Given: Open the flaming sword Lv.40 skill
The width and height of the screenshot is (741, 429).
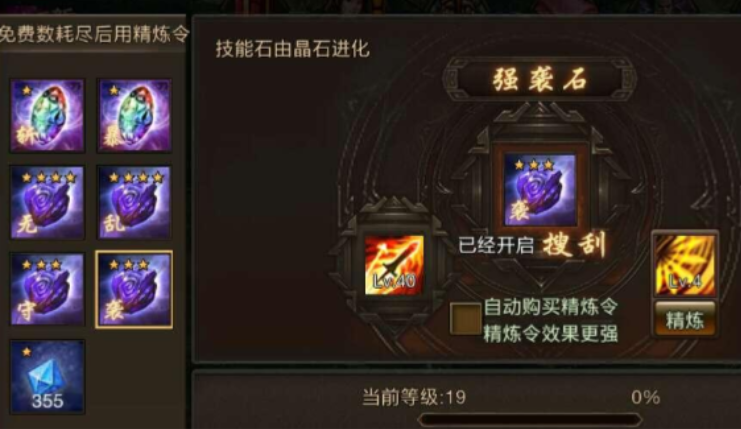Looking at the screenshot, I should [394, 266].
